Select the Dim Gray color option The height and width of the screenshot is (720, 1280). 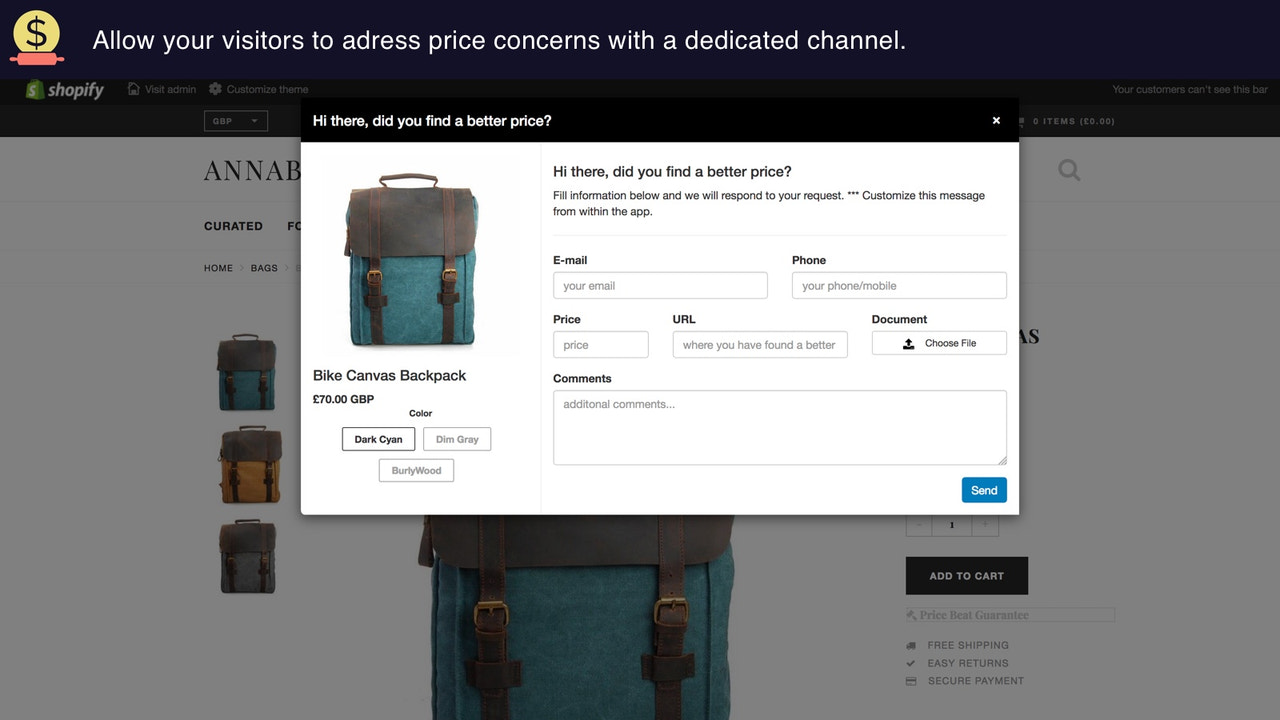click(457, 439)
